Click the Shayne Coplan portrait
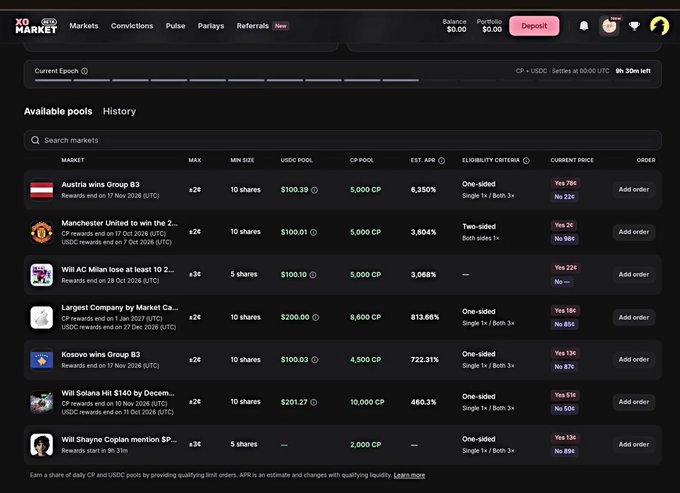 click(x=42, y=445)
